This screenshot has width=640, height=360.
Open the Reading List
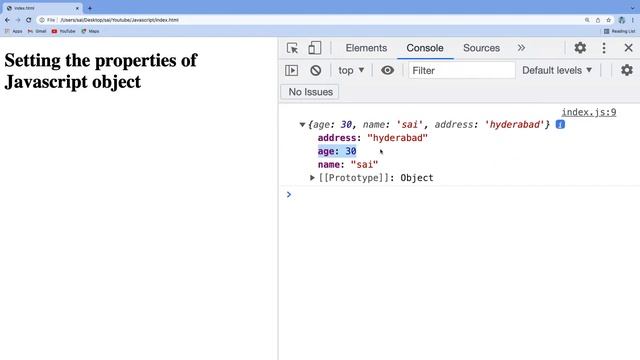619,31
